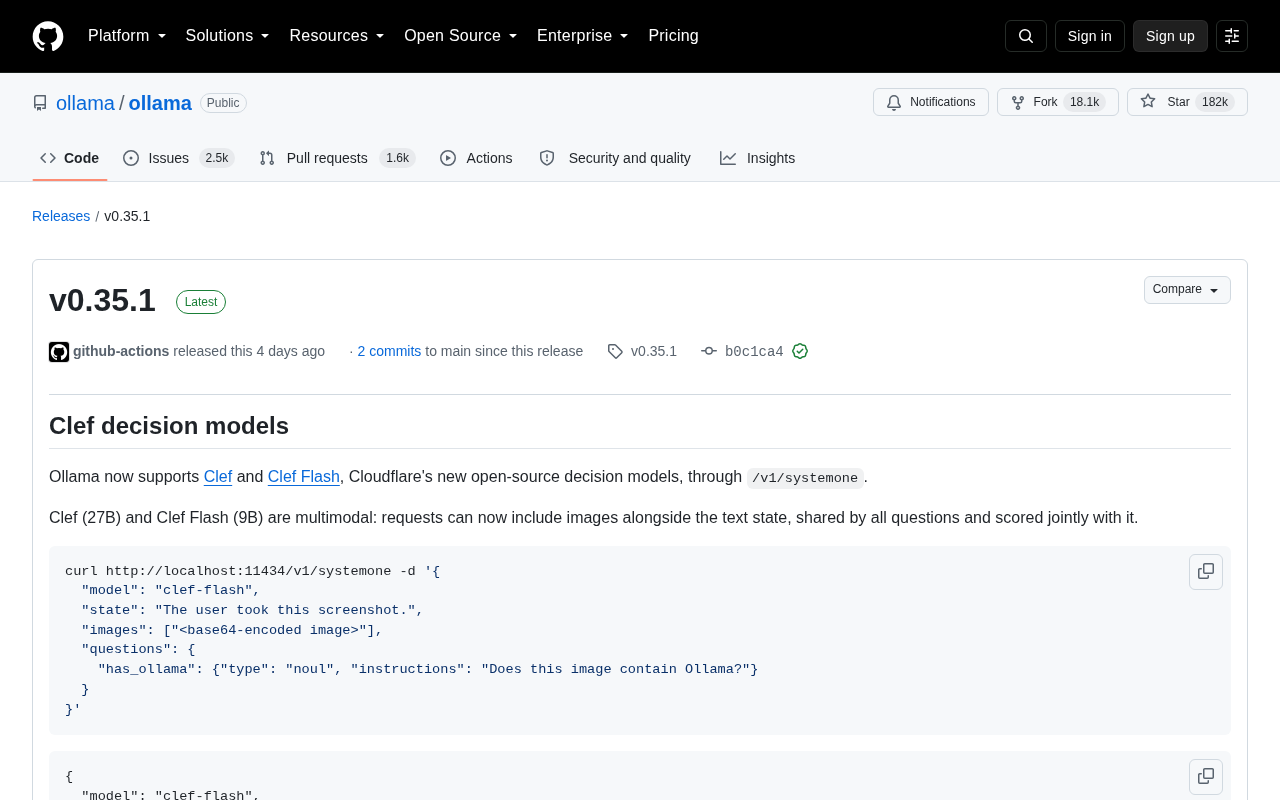
Task: Expand the Open Source menu
Action: pos(461,36)
